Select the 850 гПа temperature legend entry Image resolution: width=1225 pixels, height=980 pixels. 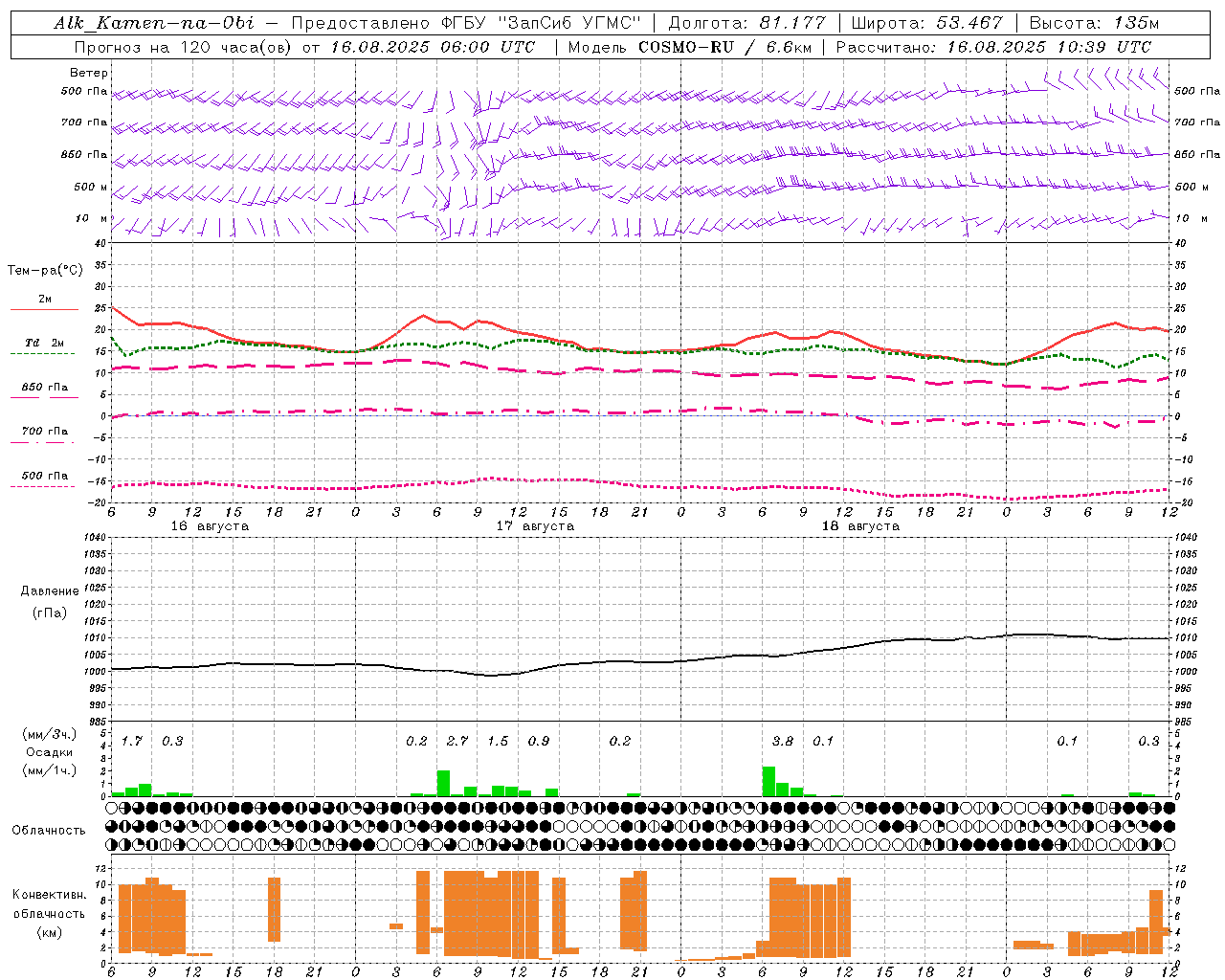[x=44, y=388]
